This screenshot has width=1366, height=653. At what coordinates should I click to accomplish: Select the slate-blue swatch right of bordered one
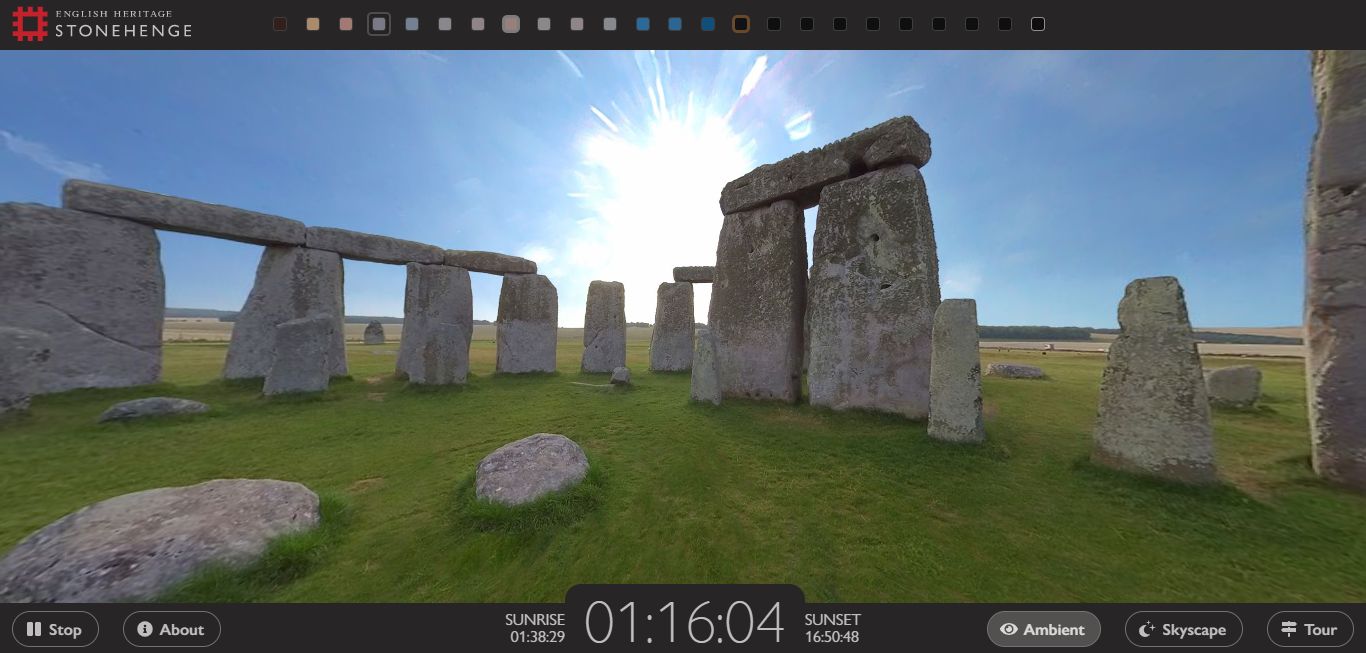[x=412, y=24]
